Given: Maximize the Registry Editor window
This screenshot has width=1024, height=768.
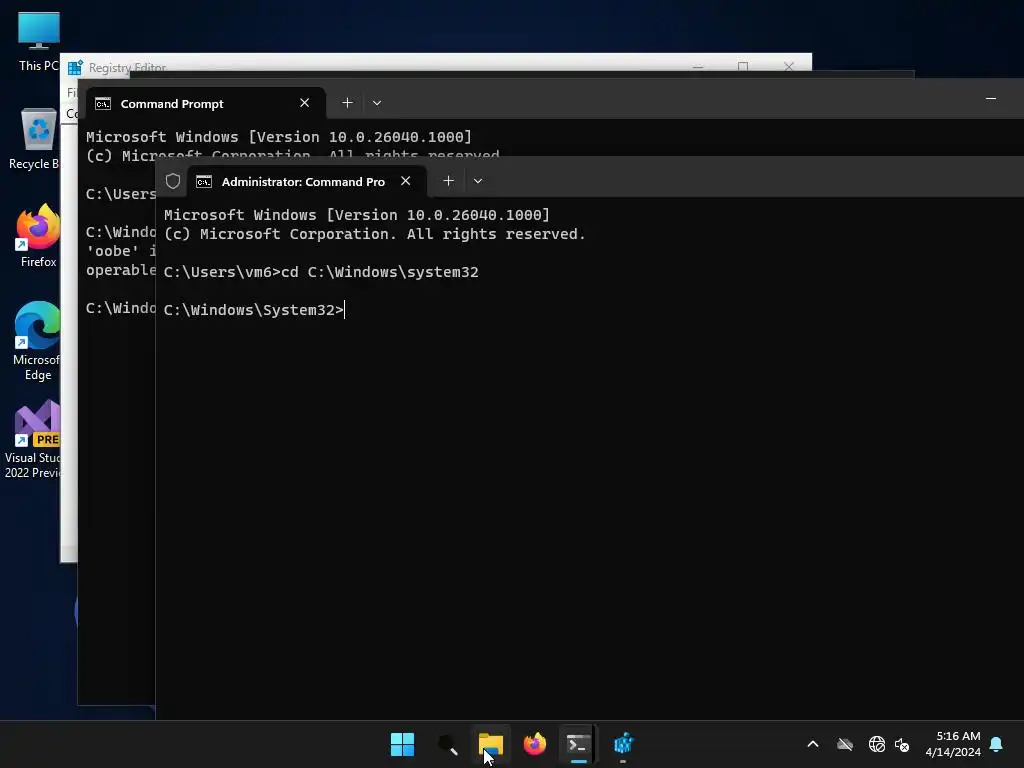Looking at the screenshot, I should [743, 66].
